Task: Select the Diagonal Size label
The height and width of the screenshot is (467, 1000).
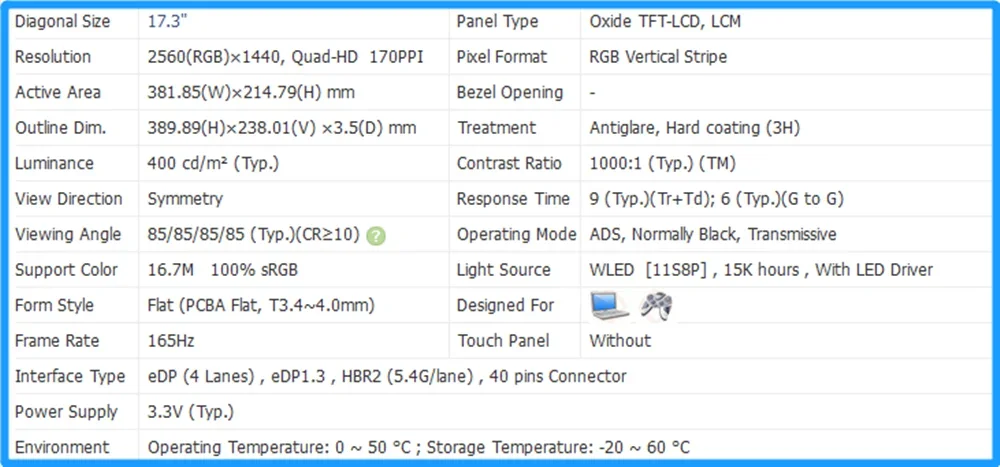Action: pyautogui.click(x=63, y=21)
